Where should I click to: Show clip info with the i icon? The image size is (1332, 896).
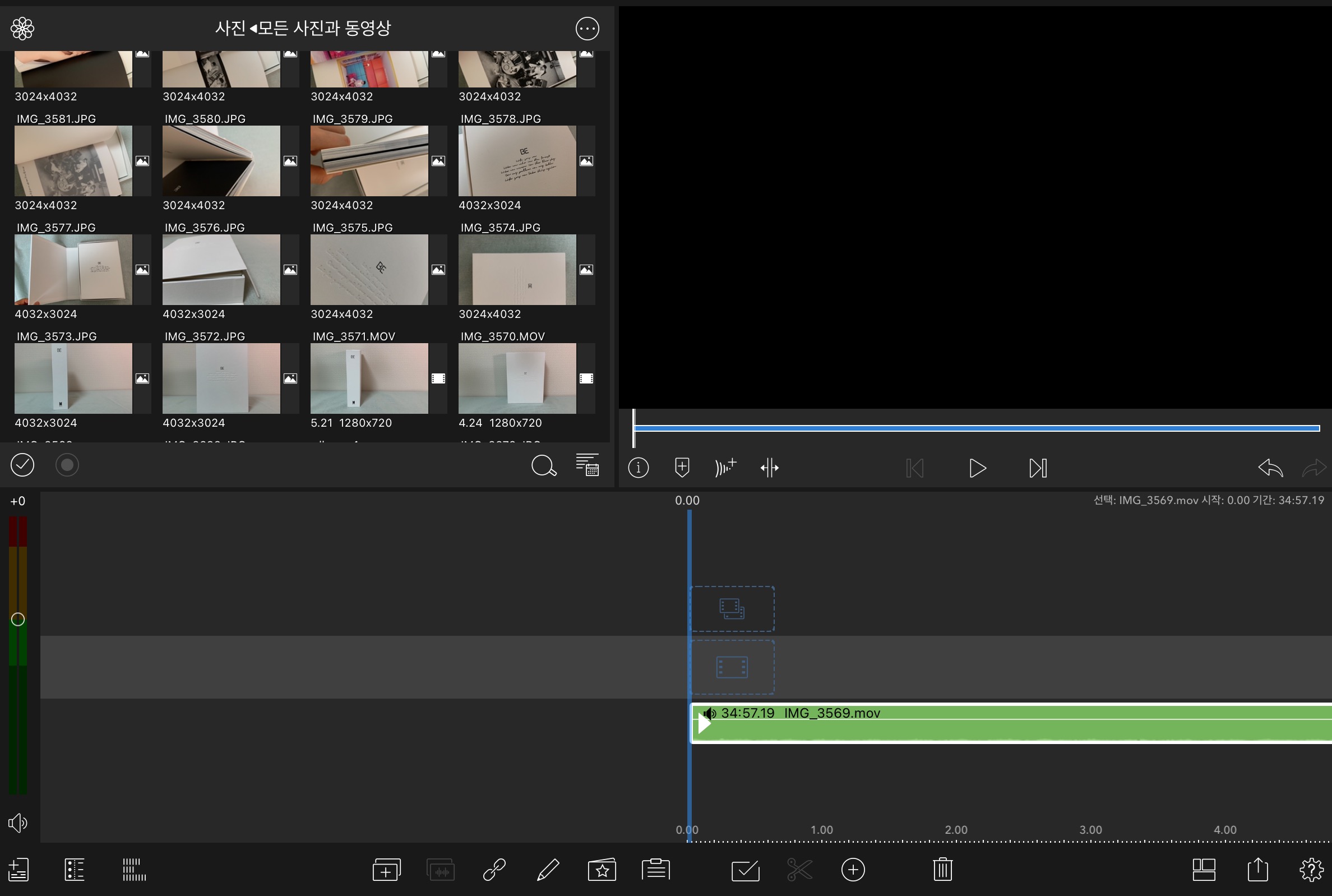(638, 468)
